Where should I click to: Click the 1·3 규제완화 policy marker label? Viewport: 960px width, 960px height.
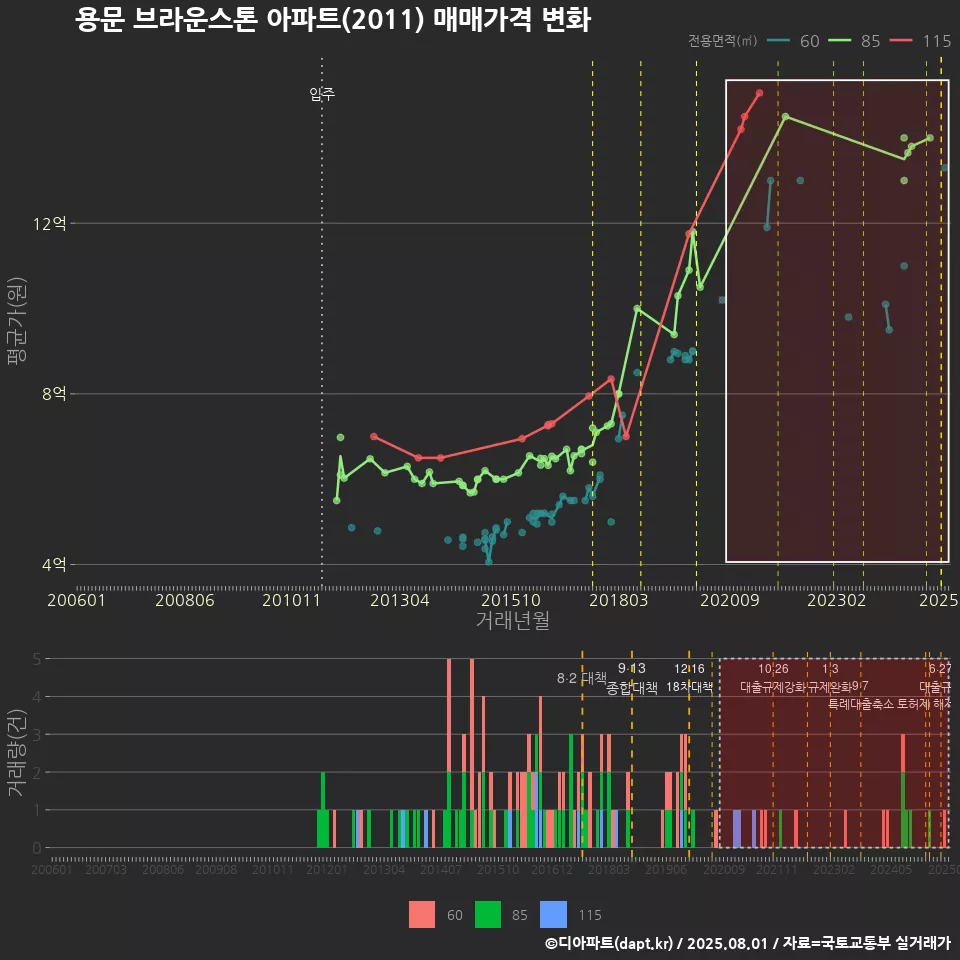[x=830, y=678]
